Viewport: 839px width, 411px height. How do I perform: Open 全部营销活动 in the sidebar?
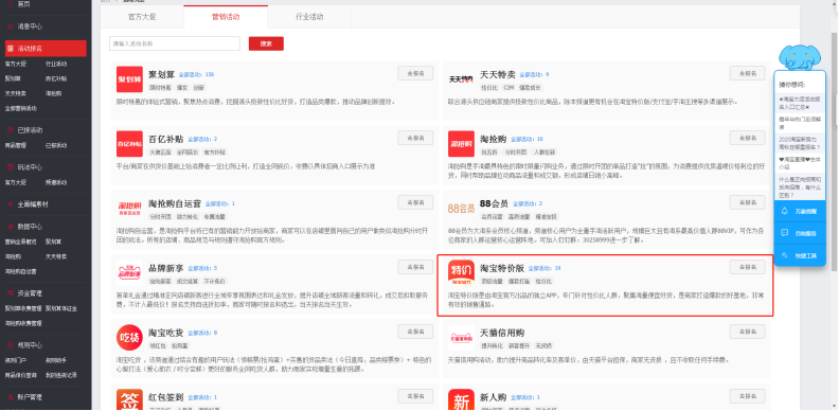pos(21,108)
